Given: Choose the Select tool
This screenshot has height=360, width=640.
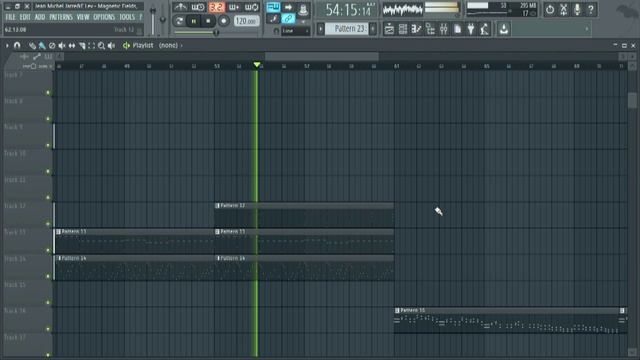Looking at the screenshot, I should 91,46.
